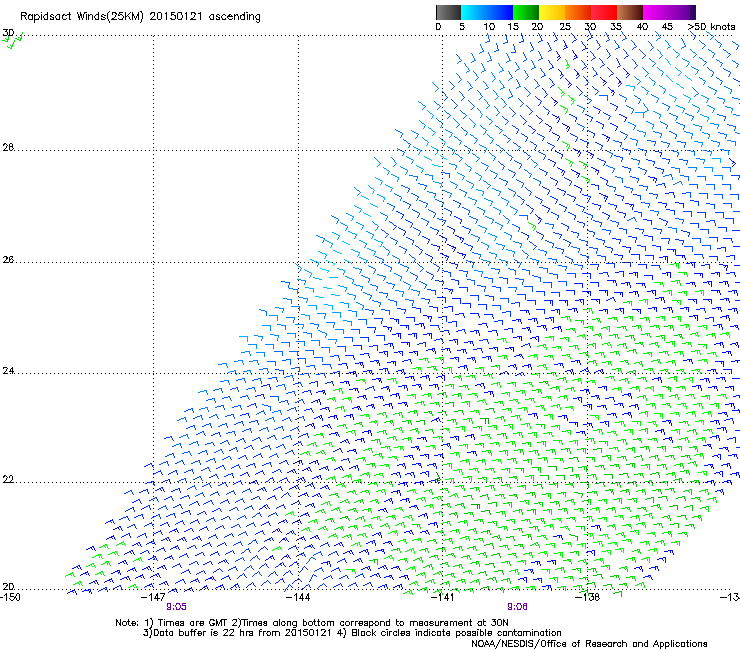Select the green 15-20 knots legend swatch

tap(526, 12)
